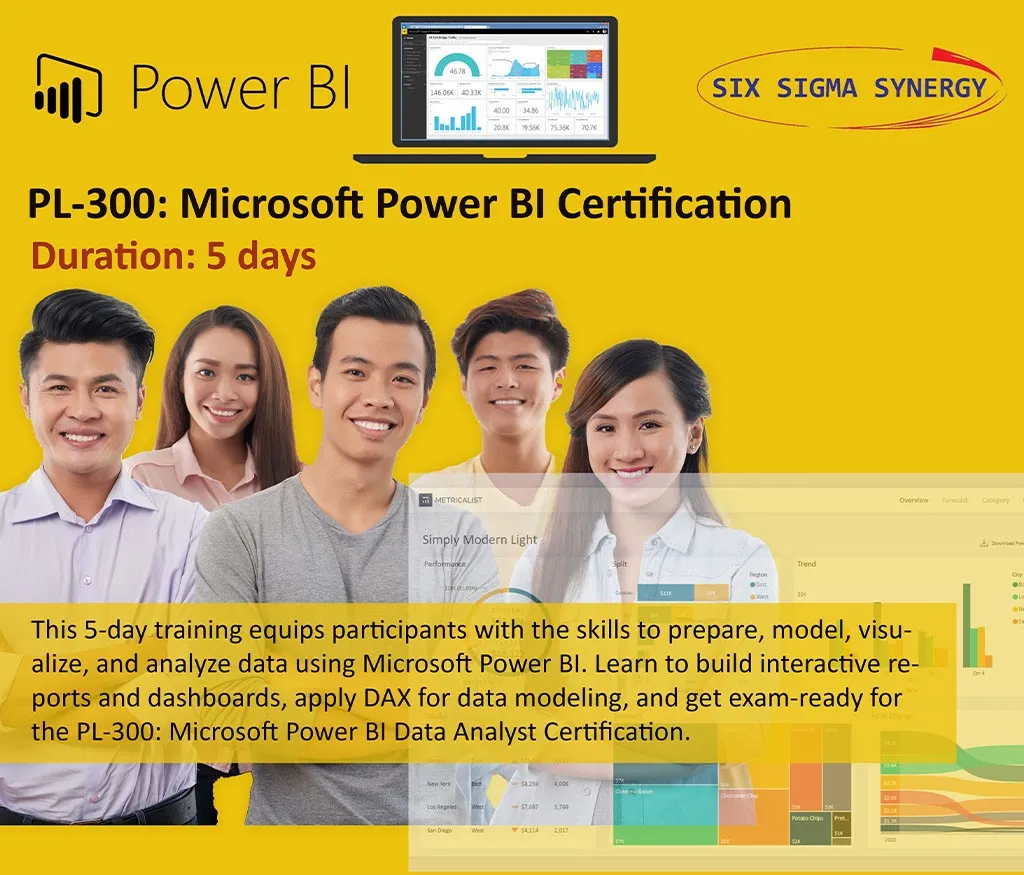Viewport: 1024px width, 875px height.
Task: Click the colorful treemap visual on the laptop dashboard
Action: pyautogui.click(x=573, y=63)
